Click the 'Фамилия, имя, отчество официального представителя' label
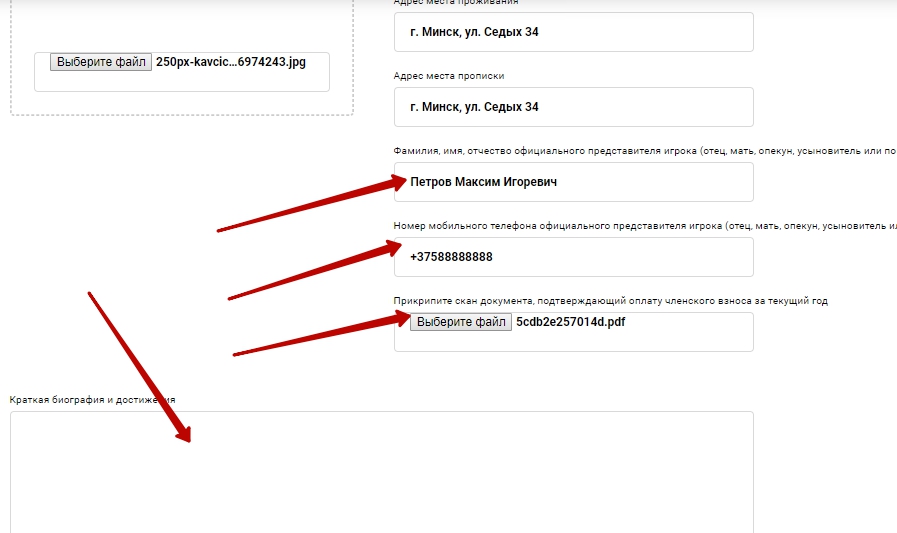 [x=600, y=151]
